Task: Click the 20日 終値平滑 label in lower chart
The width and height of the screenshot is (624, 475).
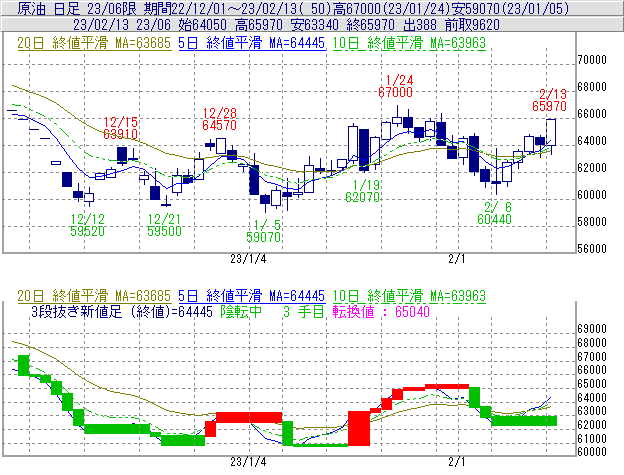Action: [94, 296]
